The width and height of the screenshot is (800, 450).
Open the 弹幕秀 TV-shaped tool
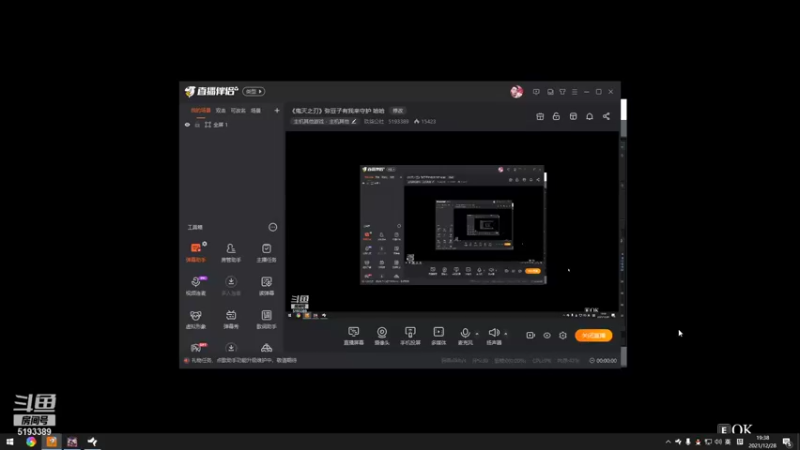click(231, 319)
